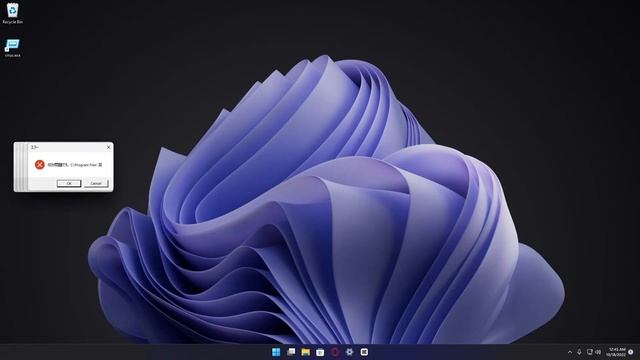Confirm the error dialog with OK
The width and height of the screenshot is (640, 360).
click(69, 184)
